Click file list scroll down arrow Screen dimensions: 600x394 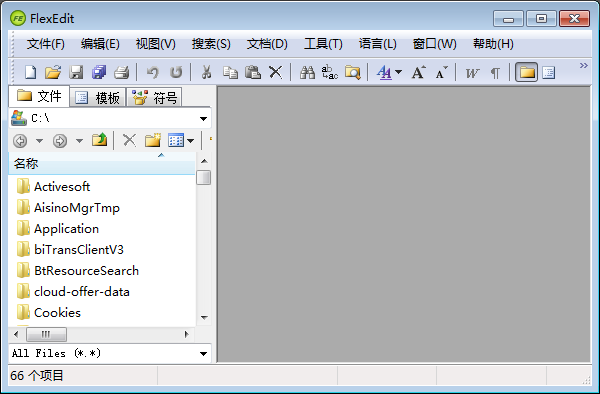coord(204,317)
